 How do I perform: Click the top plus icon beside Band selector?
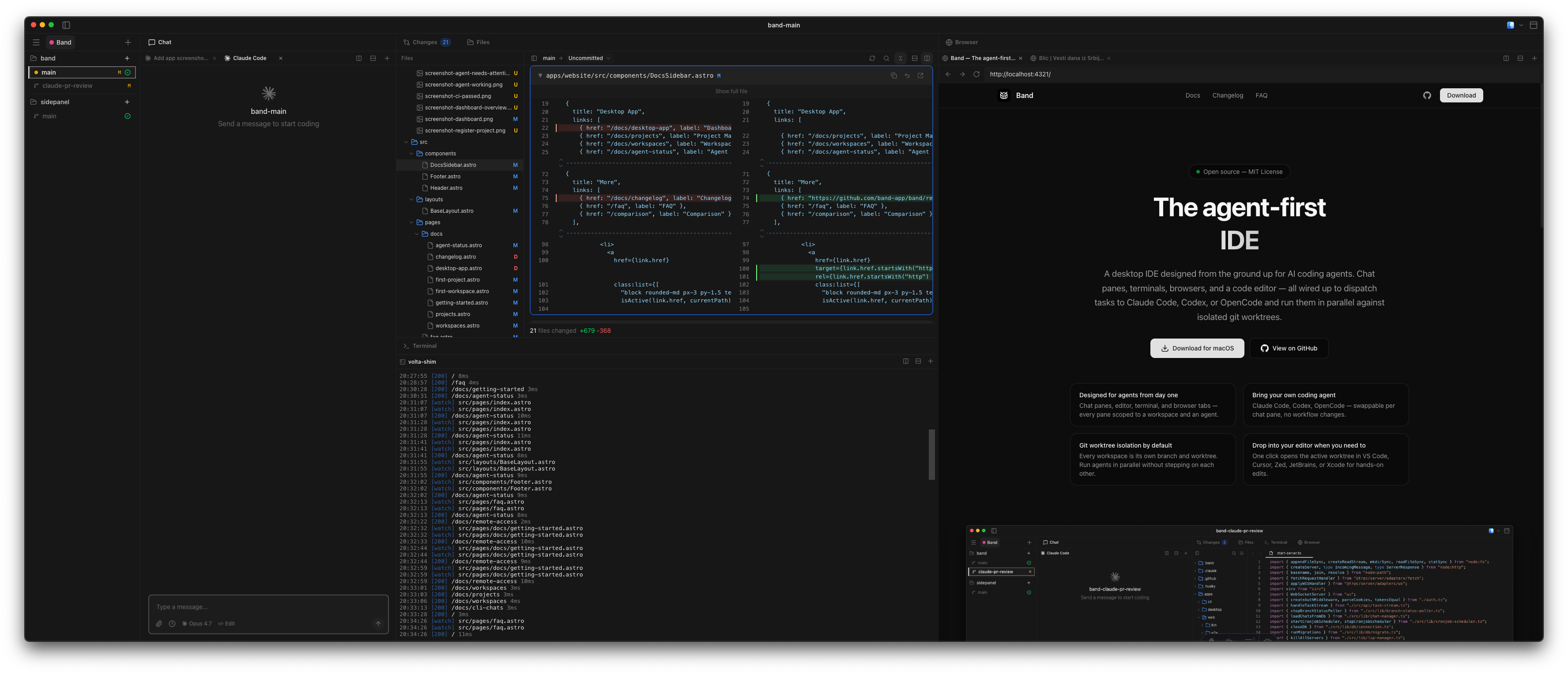(128, 43)
